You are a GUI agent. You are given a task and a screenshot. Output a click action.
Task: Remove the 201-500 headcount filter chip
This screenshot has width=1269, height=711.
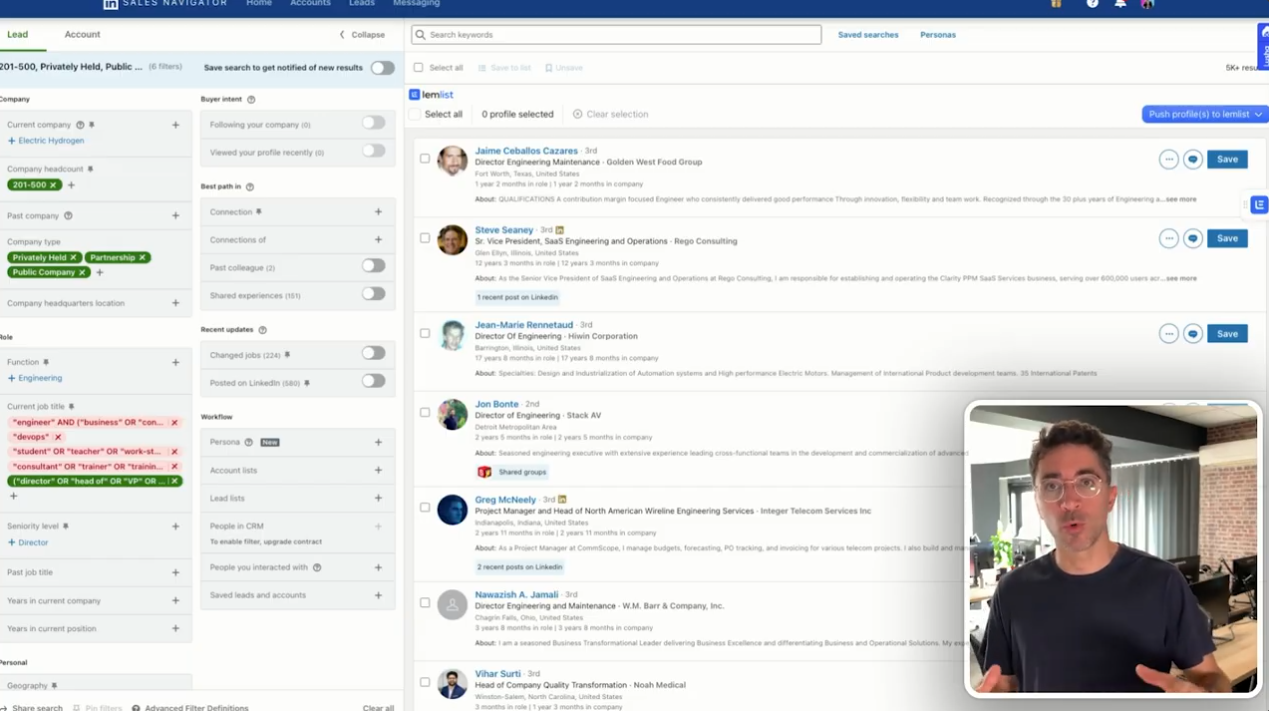point(54,185)
